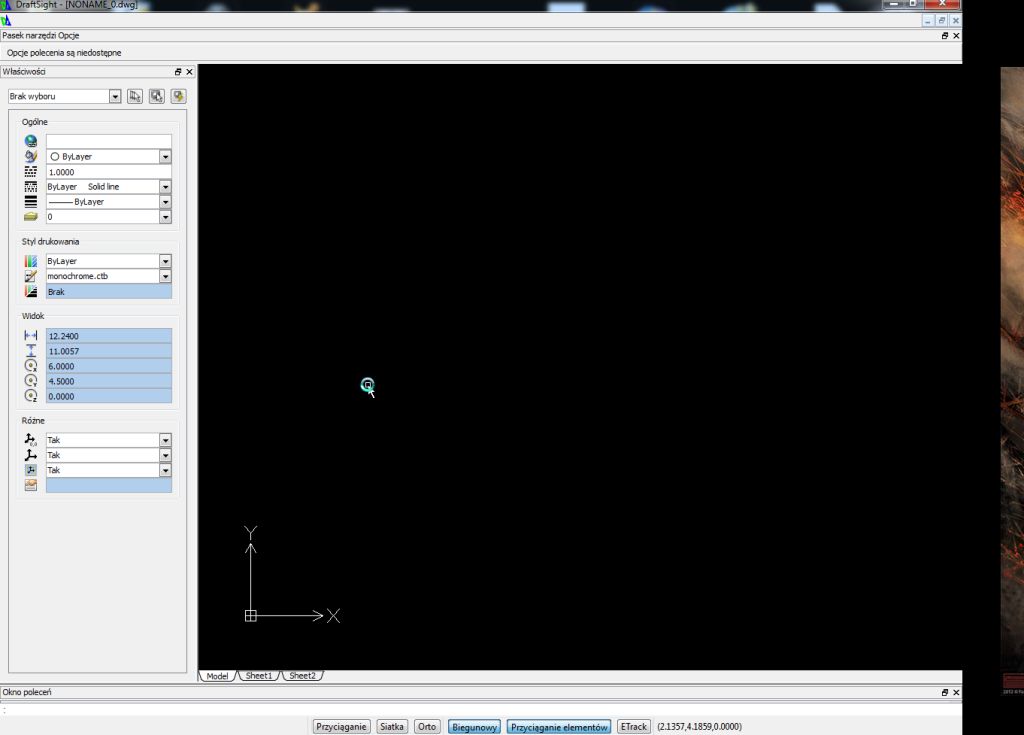Click the DraftSight app icon in title bar

(6, 4)
